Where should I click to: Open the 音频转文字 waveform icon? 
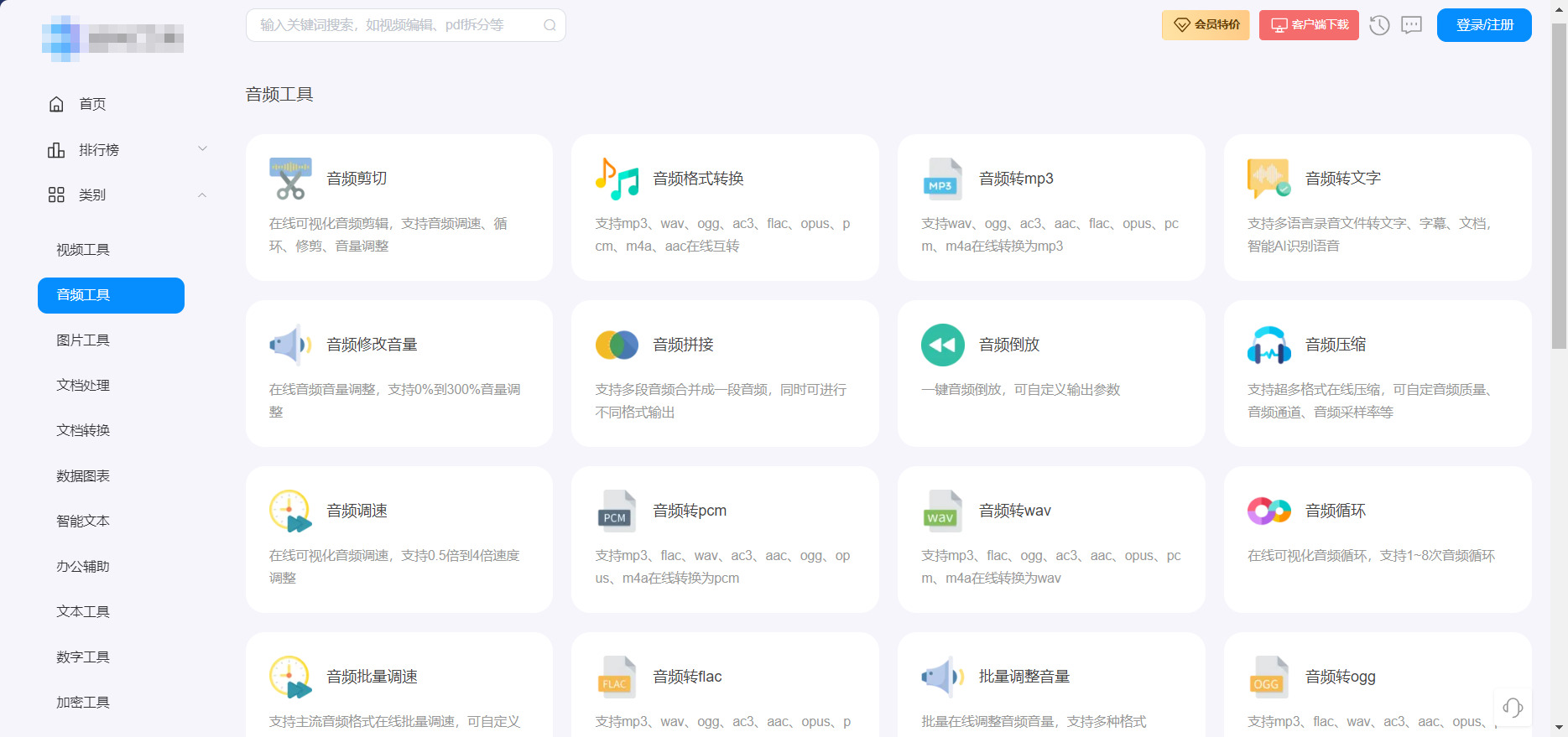[1269, 179]
